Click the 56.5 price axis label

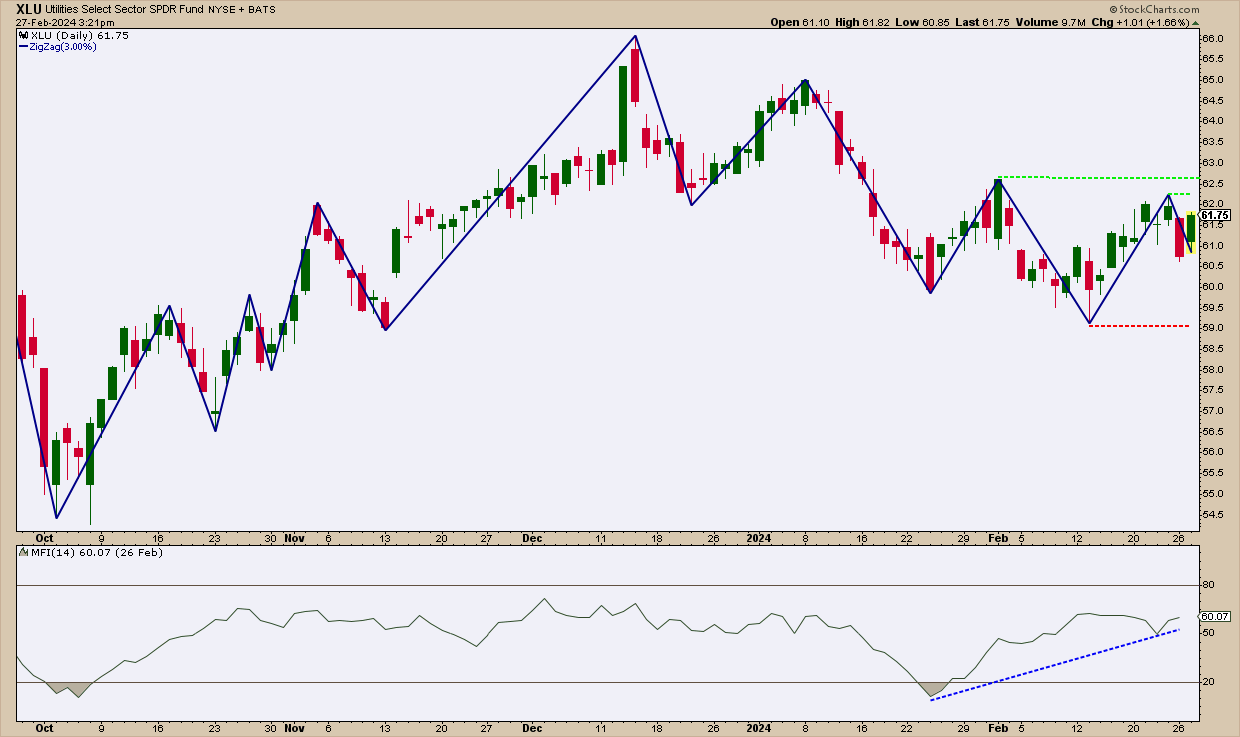tap(1211, 432)
